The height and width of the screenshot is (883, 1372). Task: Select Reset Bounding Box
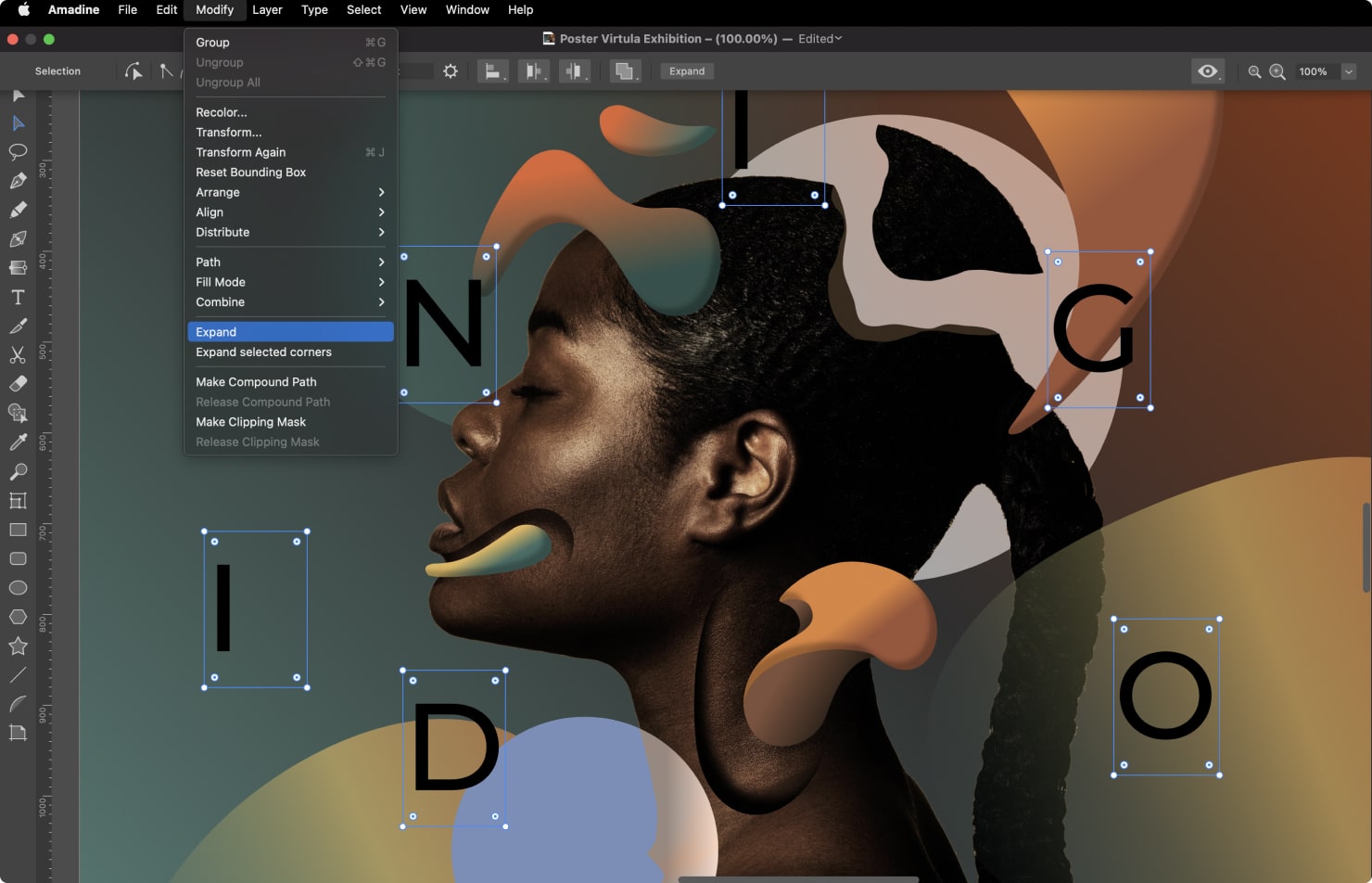pos(290,173)
